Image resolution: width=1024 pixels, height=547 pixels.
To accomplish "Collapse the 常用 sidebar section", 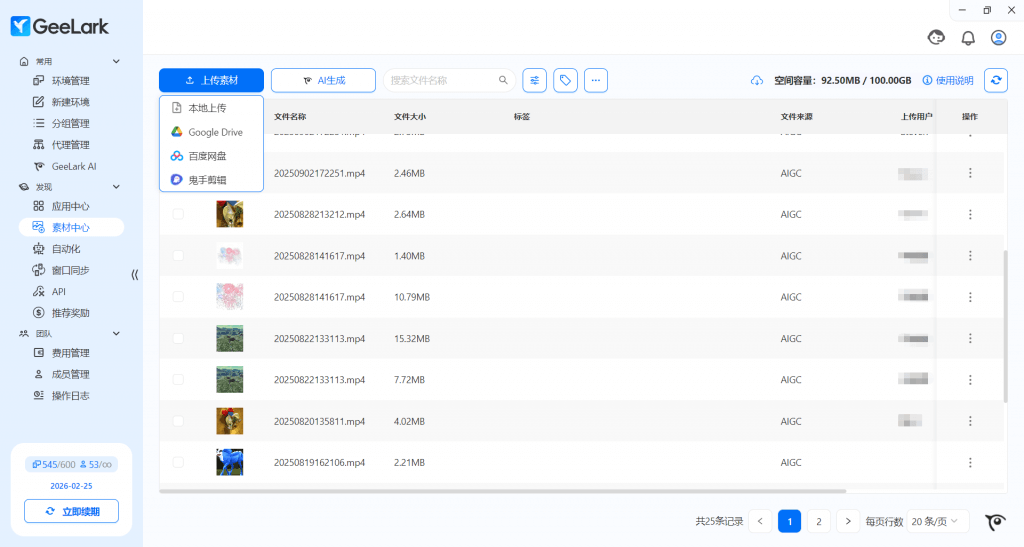I will [x=116, y=61].
